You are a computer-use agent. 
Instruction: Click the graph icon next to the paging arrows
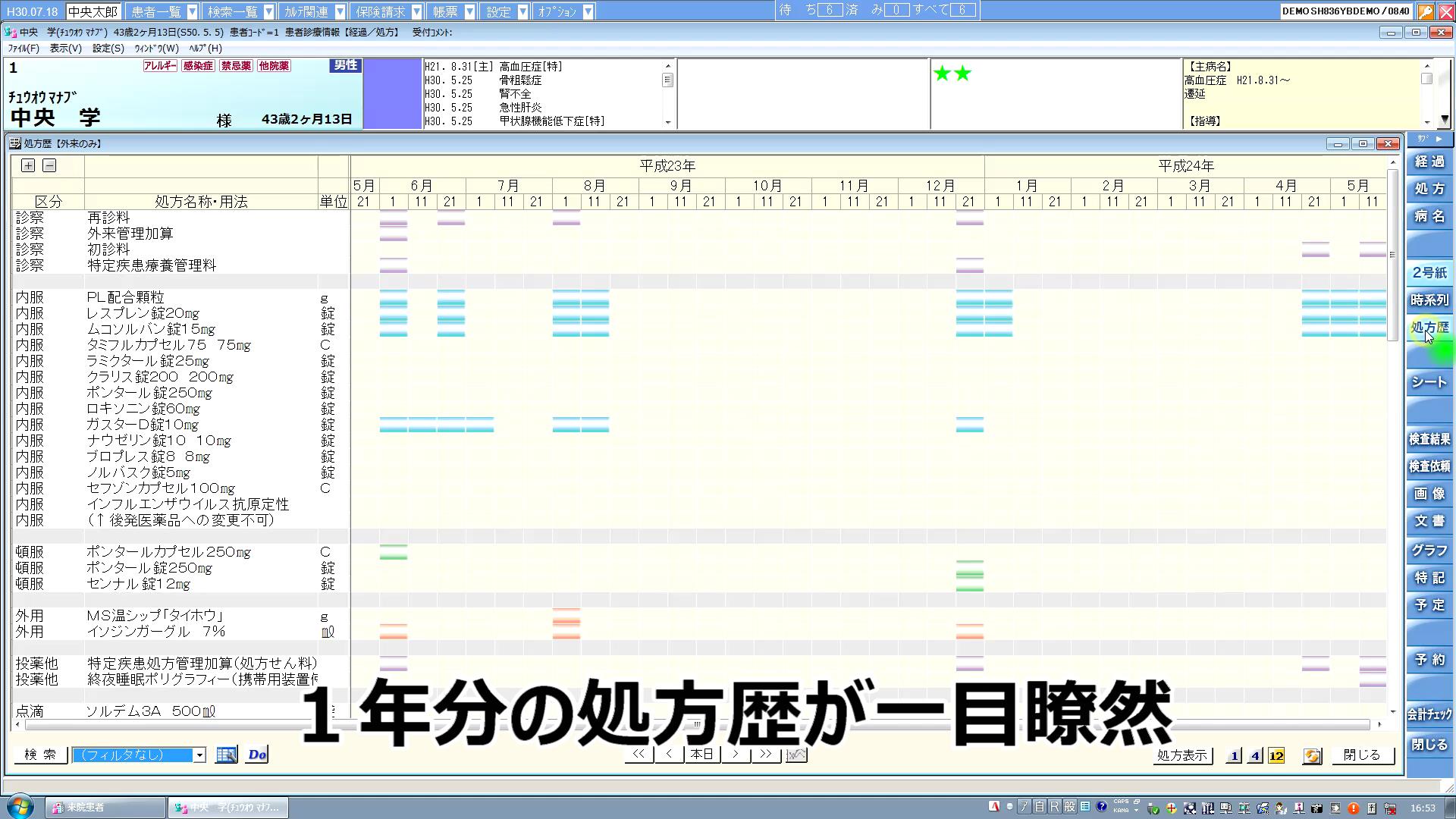coord(796,755)
